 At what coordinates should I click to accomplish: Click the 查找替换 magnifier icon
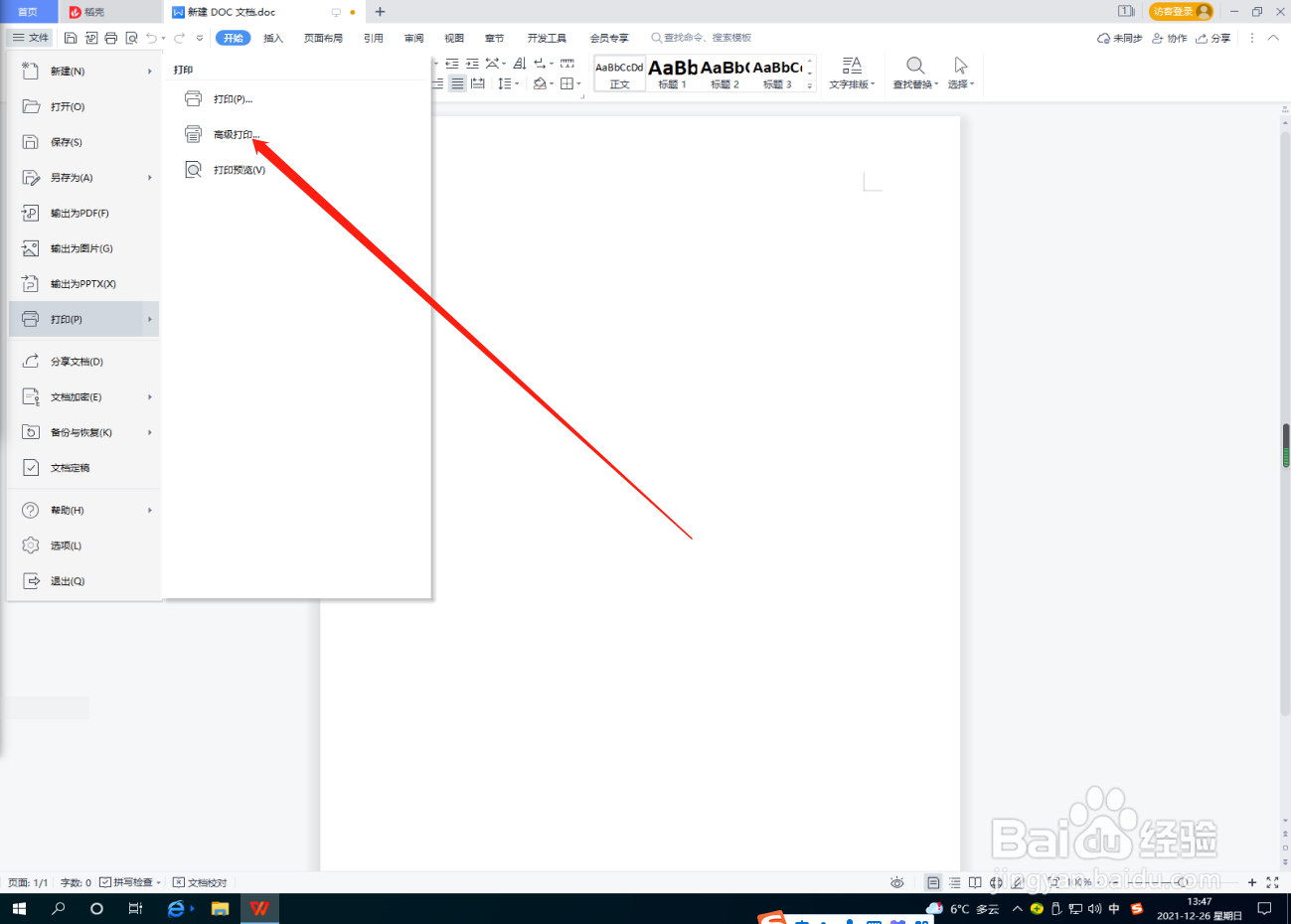(915, 66)
